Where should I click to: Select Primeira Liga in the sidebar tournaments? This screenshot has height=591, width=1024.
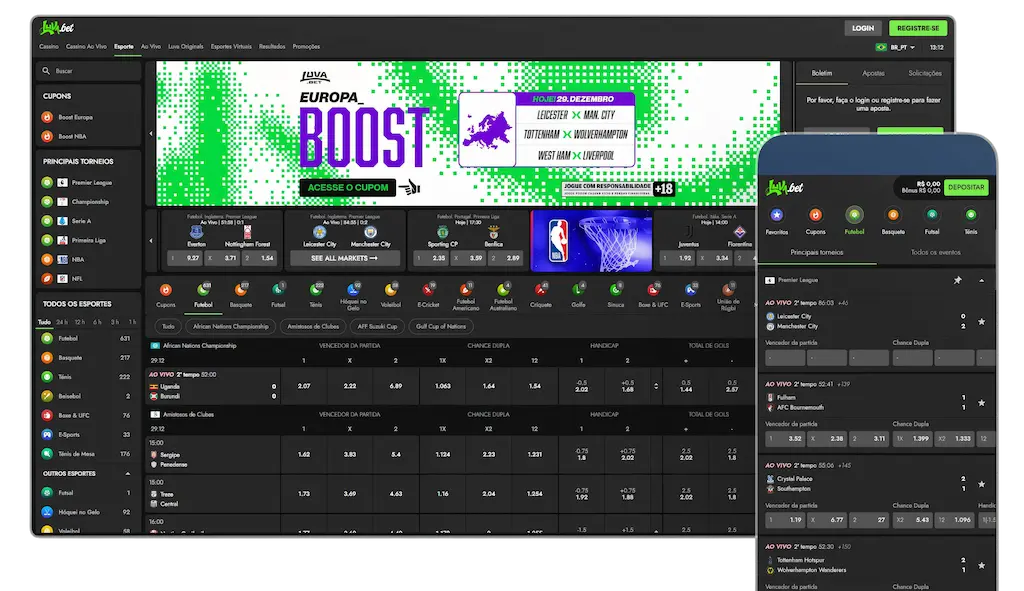(x=74, y=240)
